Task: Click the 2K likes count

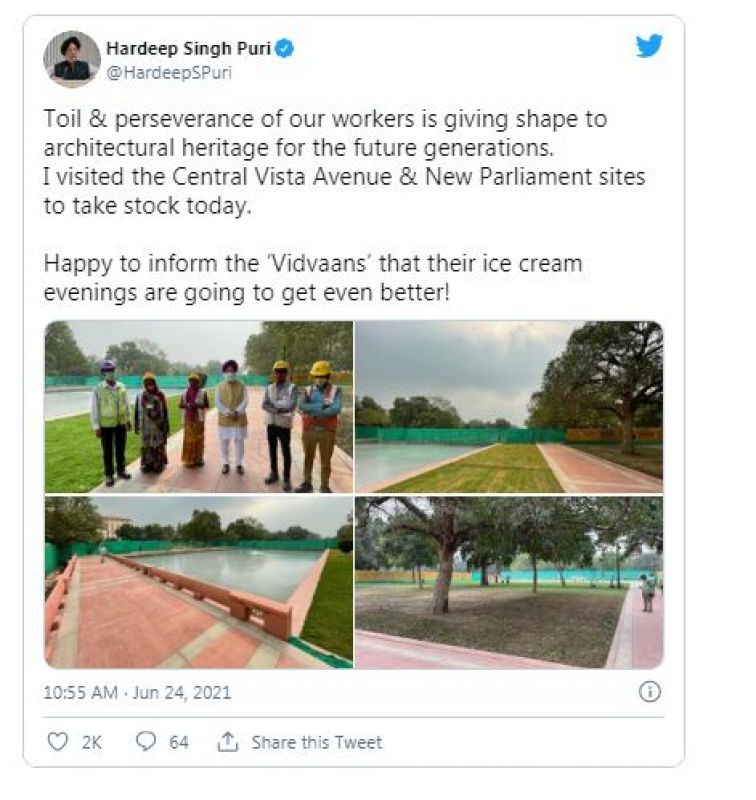Action: click(x=92, y=742)
